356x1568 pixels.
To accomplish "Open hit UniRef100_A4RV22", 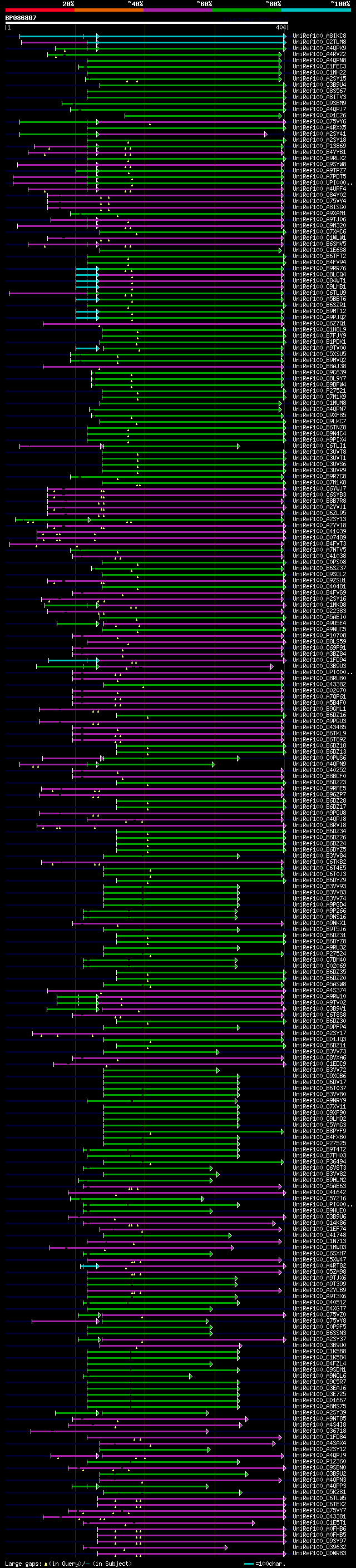I will (319, 54).
